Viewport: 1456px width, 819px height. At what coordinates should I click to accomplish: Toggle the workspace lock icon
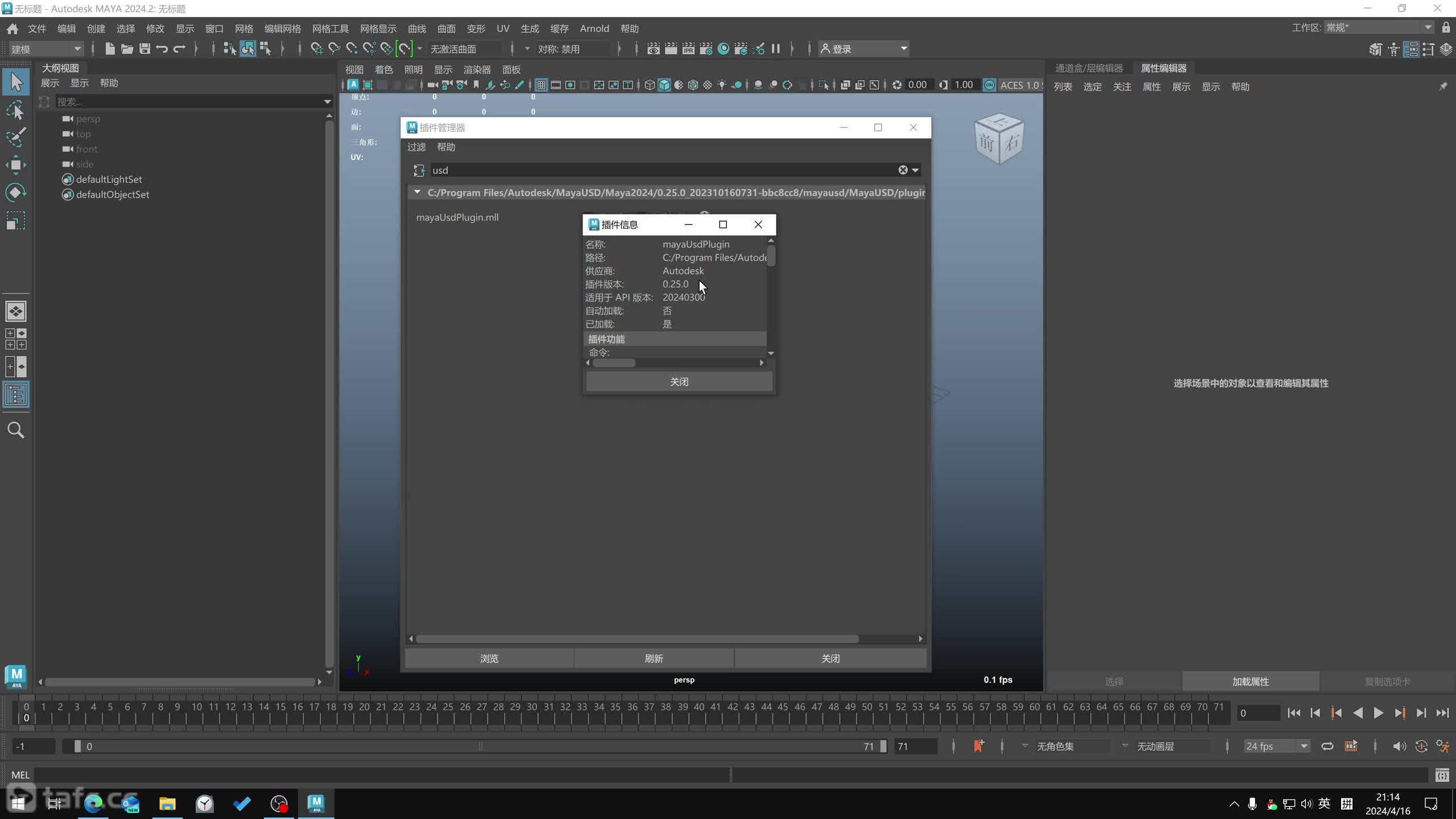[1446, 27]
